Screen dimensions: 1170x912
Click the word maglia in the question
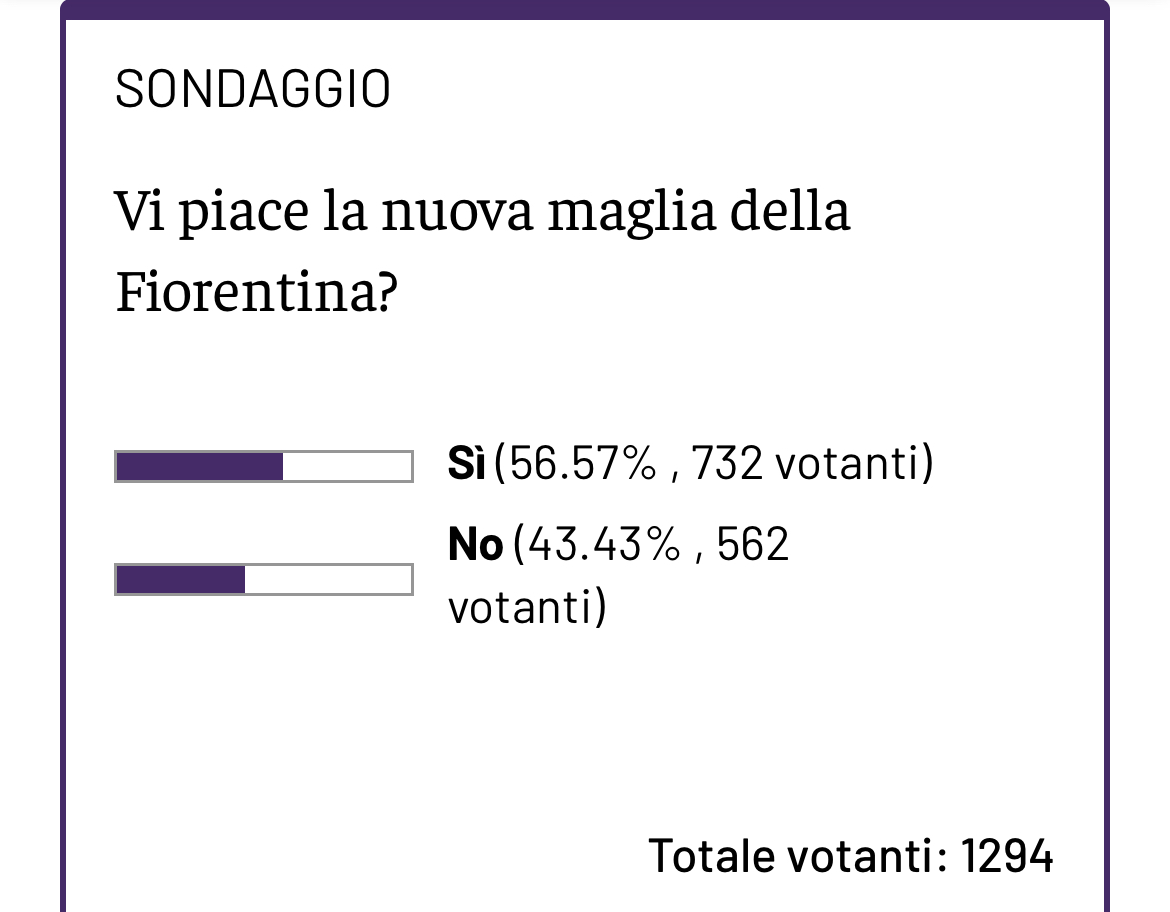click(x=631, y=212)
